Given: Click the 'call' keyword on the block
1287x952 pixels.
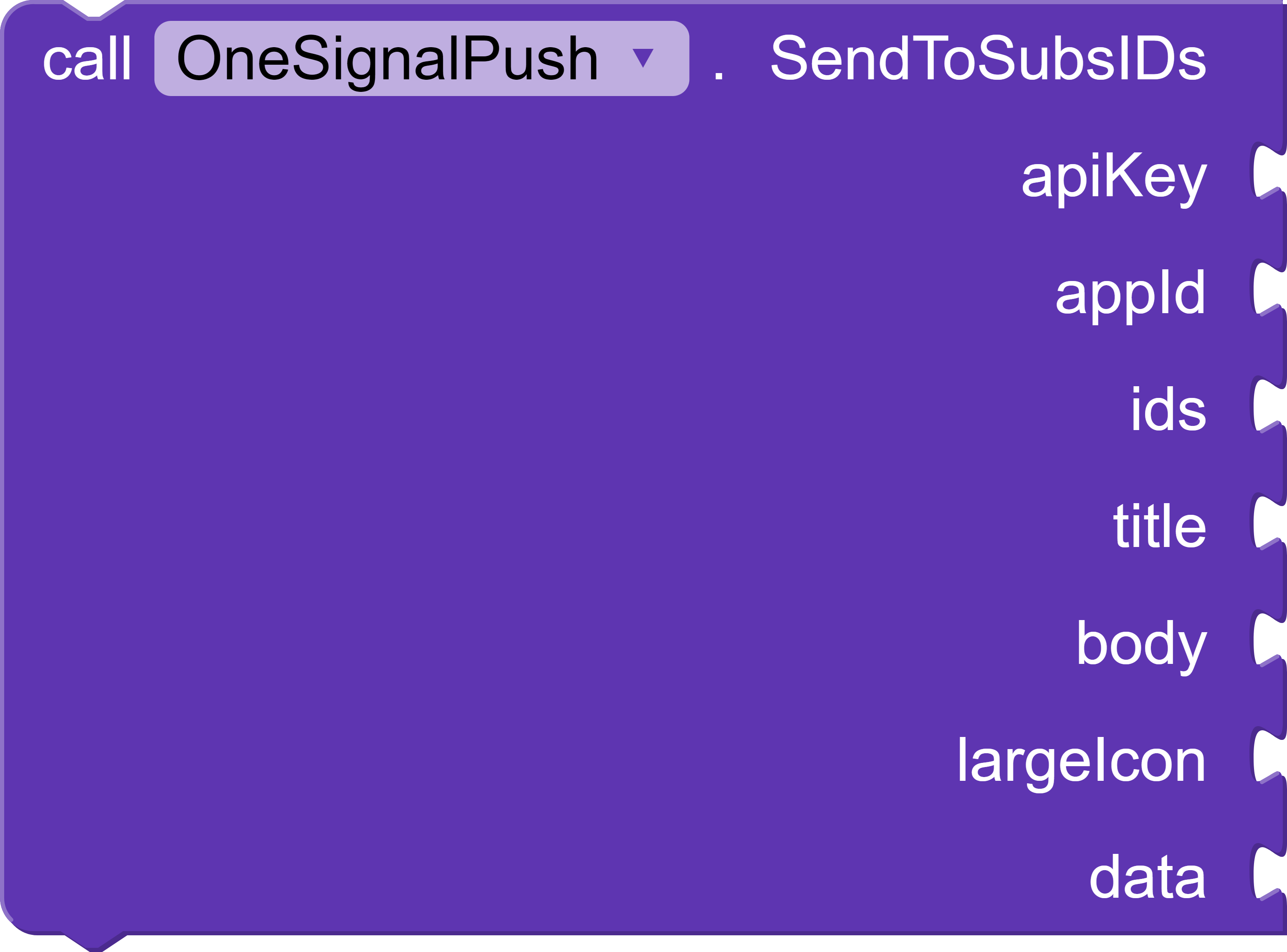Looking at the screenshot, I should 87,59.
